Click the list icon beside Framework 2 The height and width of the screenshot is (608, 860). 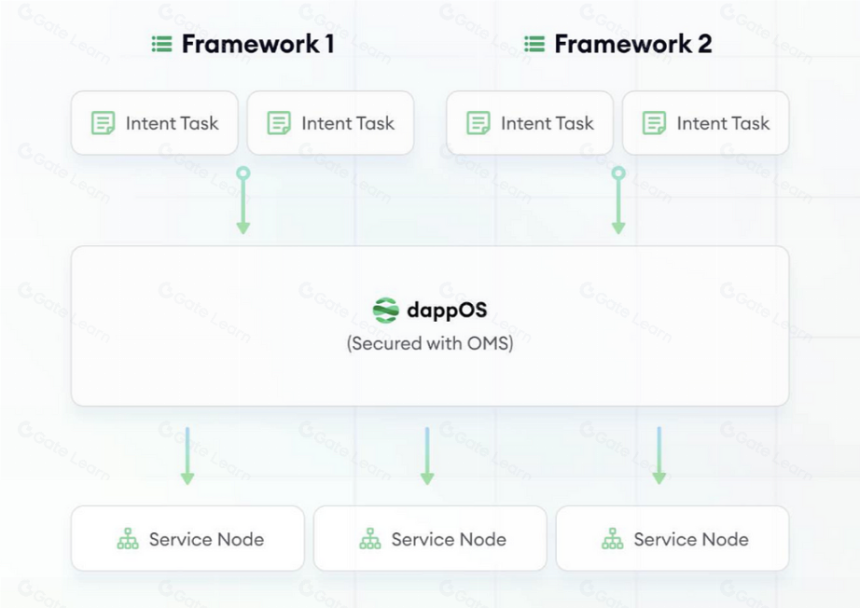(x=535, y=44)
